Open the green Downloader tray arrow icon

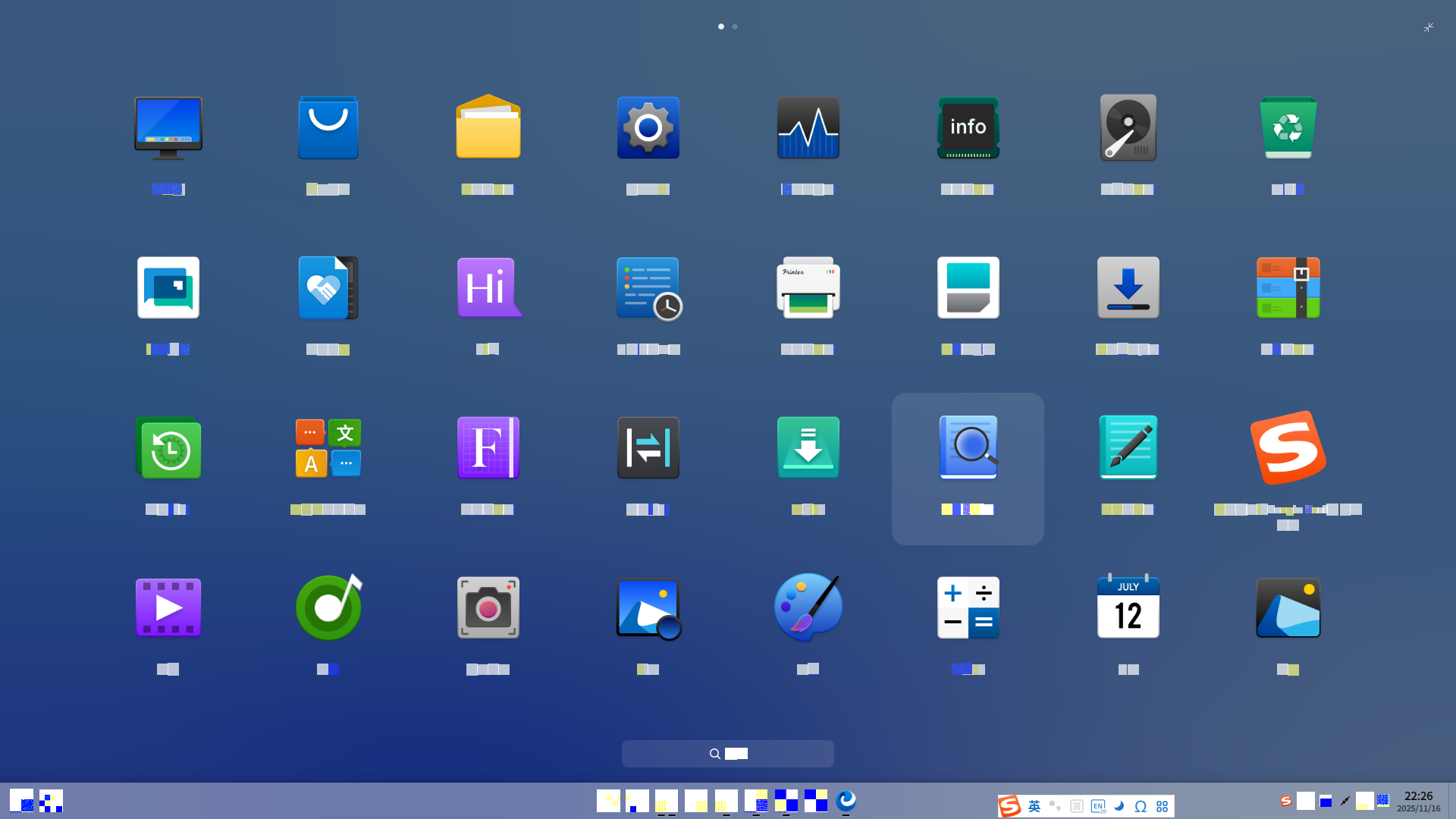808,447
